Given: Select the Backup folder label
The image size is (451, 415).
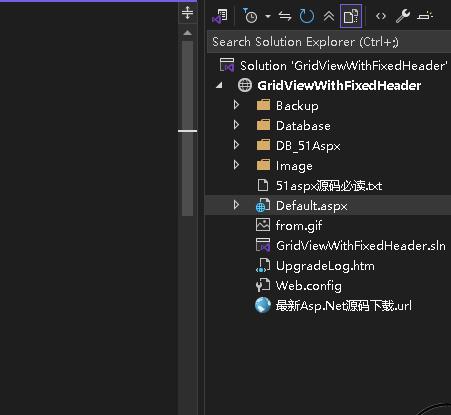Looking at the screenshot, I should tap(297, 106).
